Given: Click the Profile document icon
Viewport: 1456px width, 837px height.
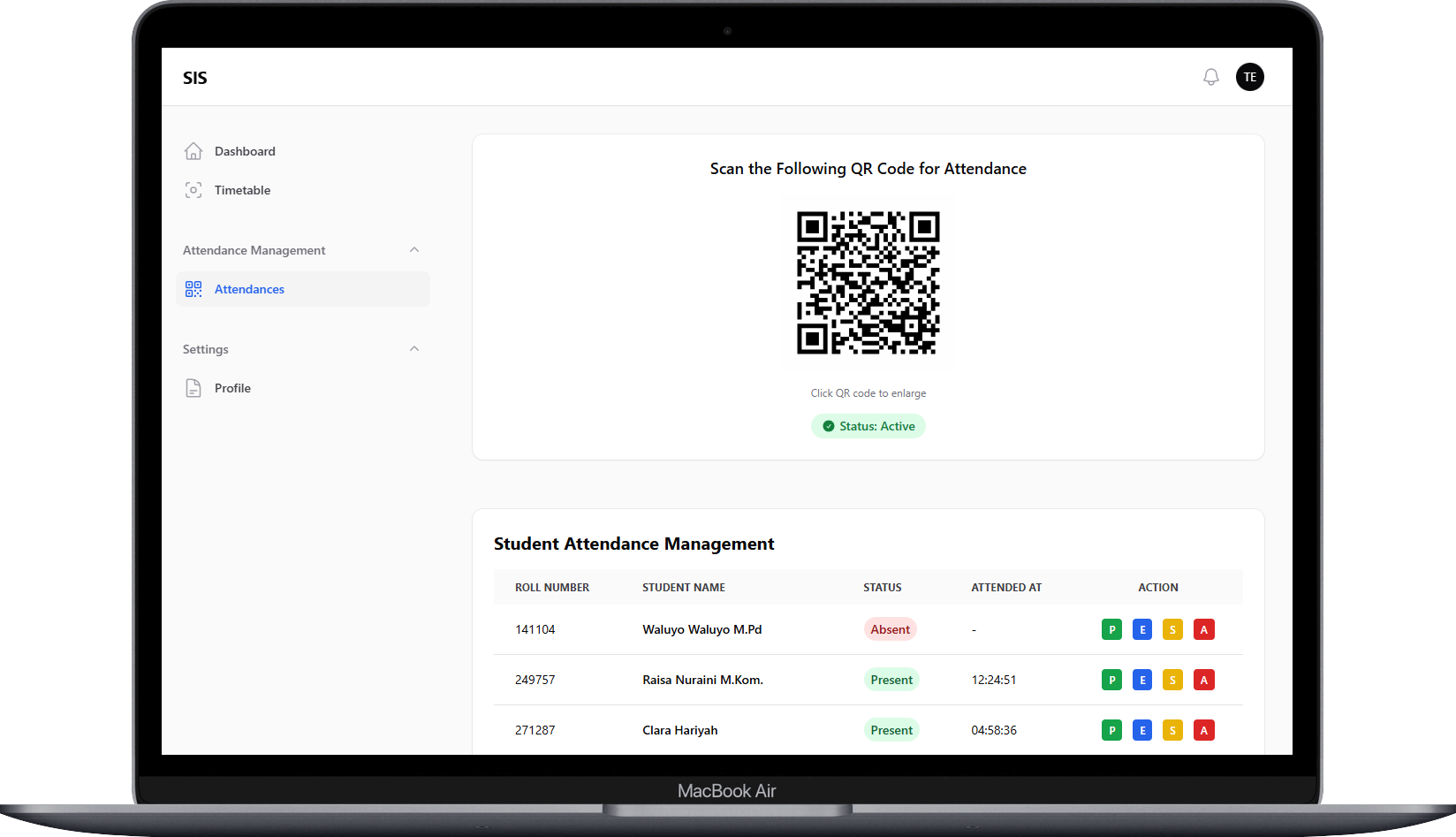Looking at the screenshot, I should [193, 388].
